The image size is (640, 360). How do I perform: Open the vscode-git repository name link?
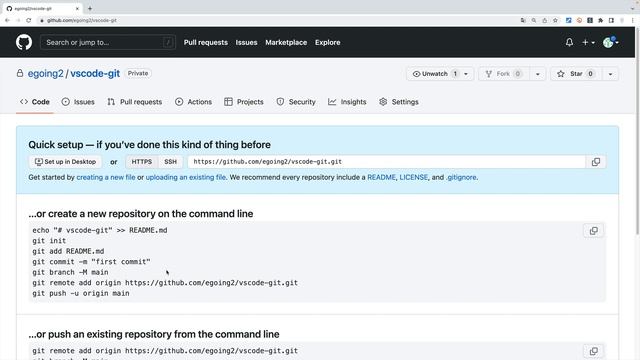pyautogui.click(x=95, y=73)
